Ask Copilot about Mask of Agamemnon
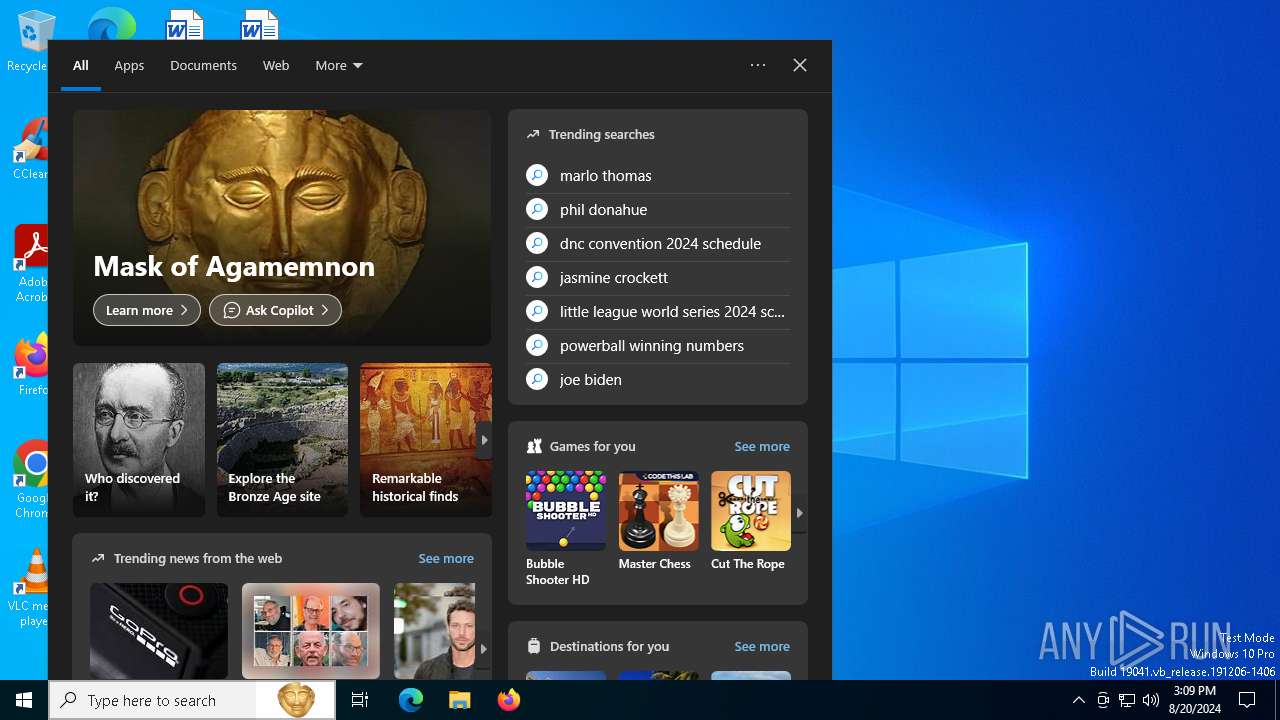Screen dimensions: 1280x720 275,310
